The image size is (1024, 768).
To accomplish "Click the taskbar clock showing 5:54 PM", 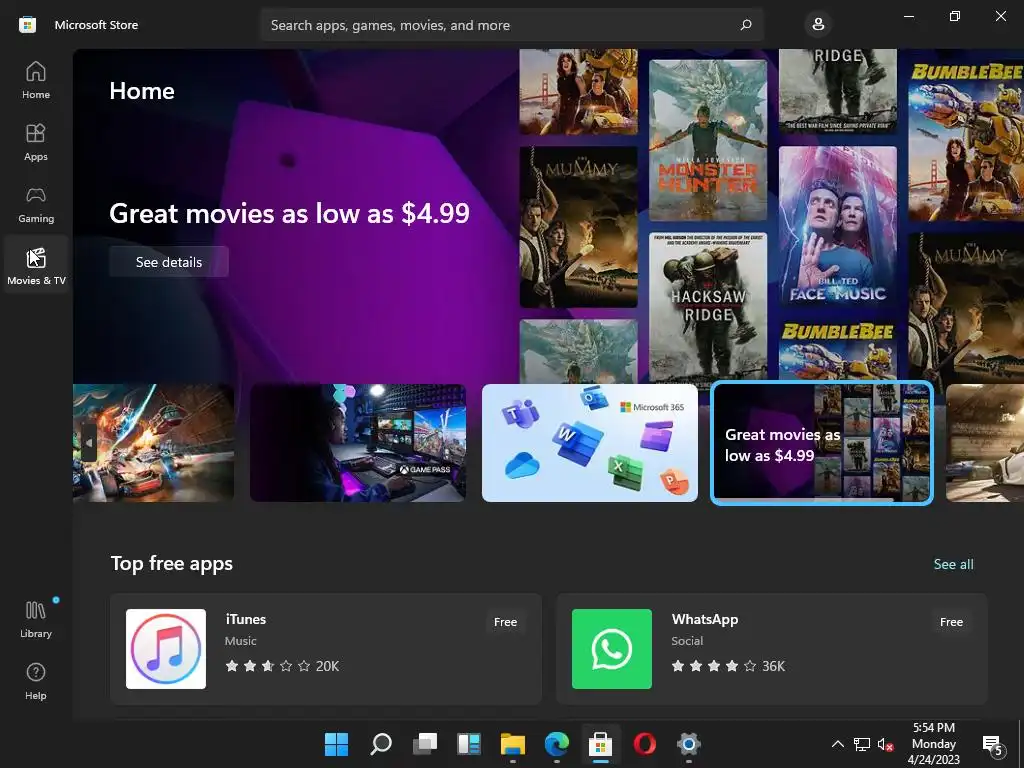I will point(934,744).
